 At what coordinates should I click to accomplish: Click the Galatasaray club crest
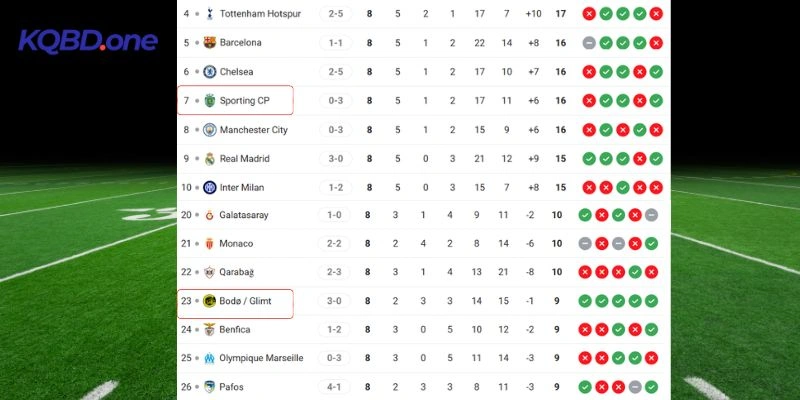(x=210, y=215)
